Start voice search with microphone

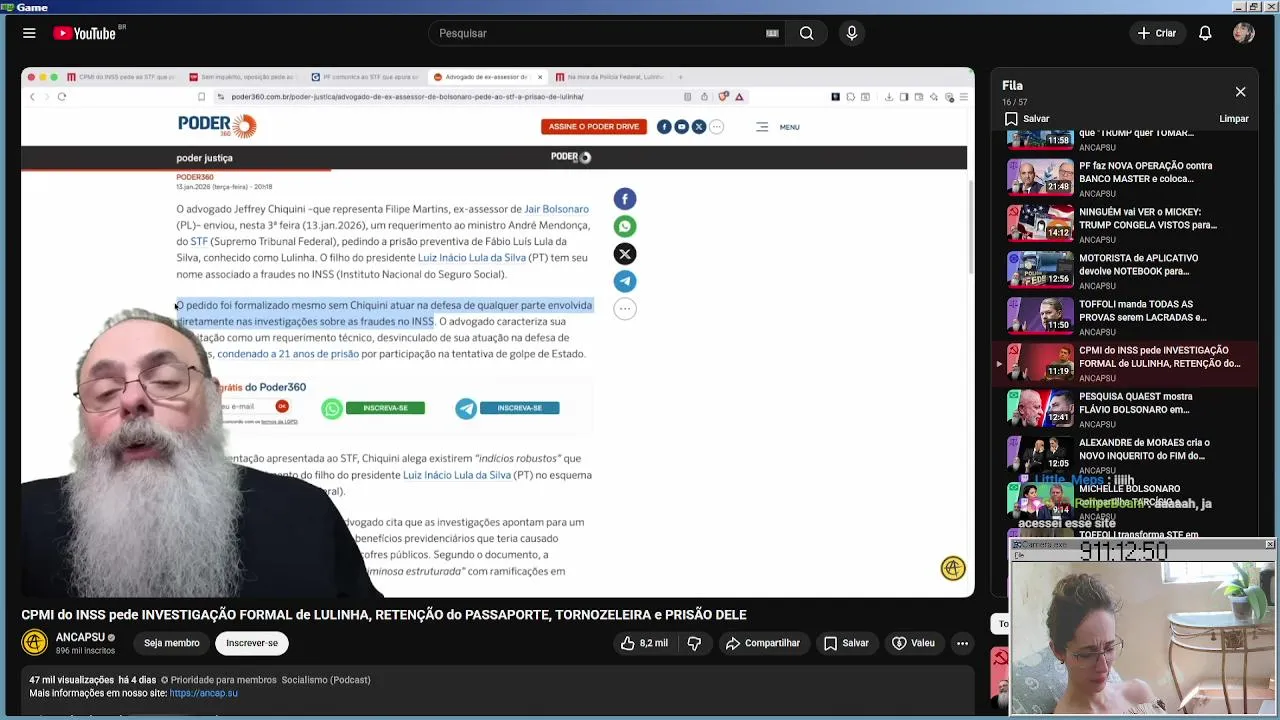(x=852, y=33)
